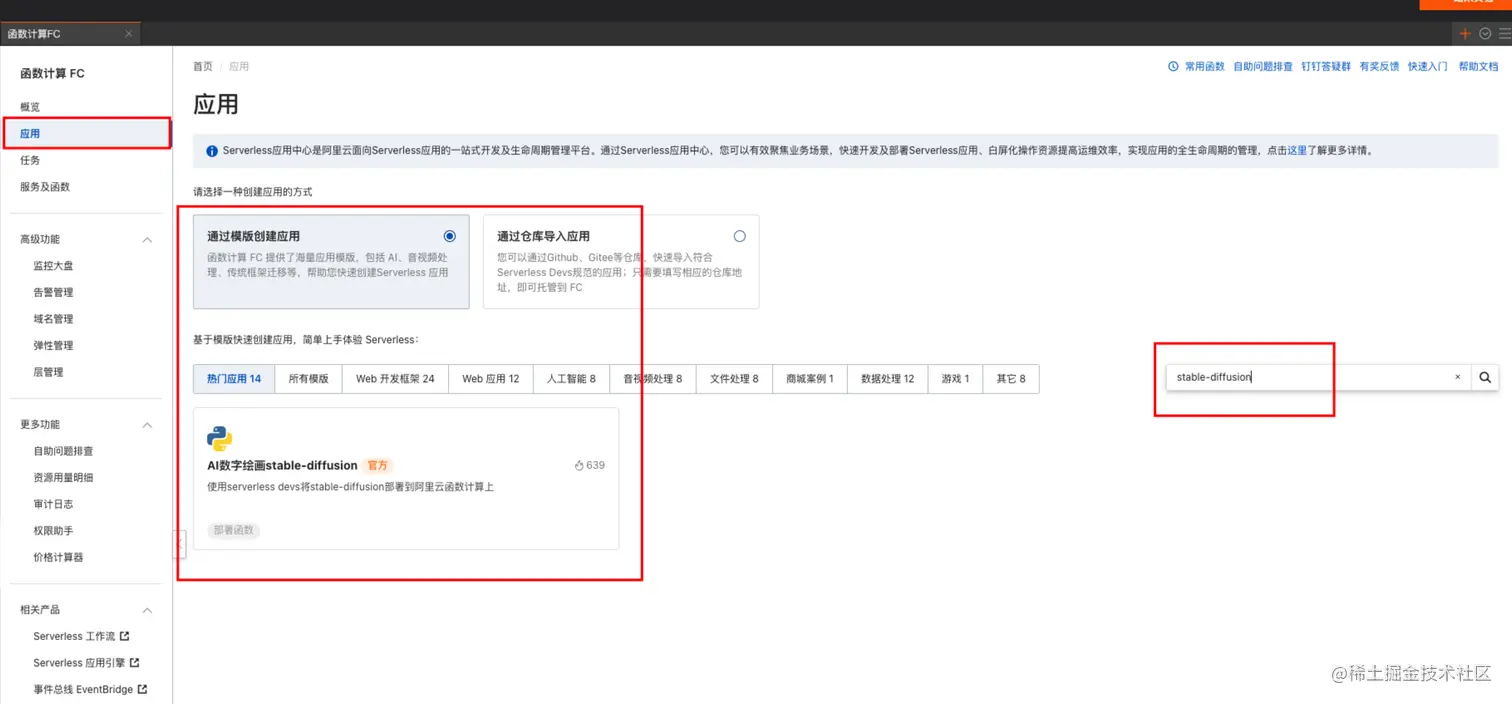Click the 钉钉答疑群 link
This screenshot has height=704, width=1512.
(1326, 66)
